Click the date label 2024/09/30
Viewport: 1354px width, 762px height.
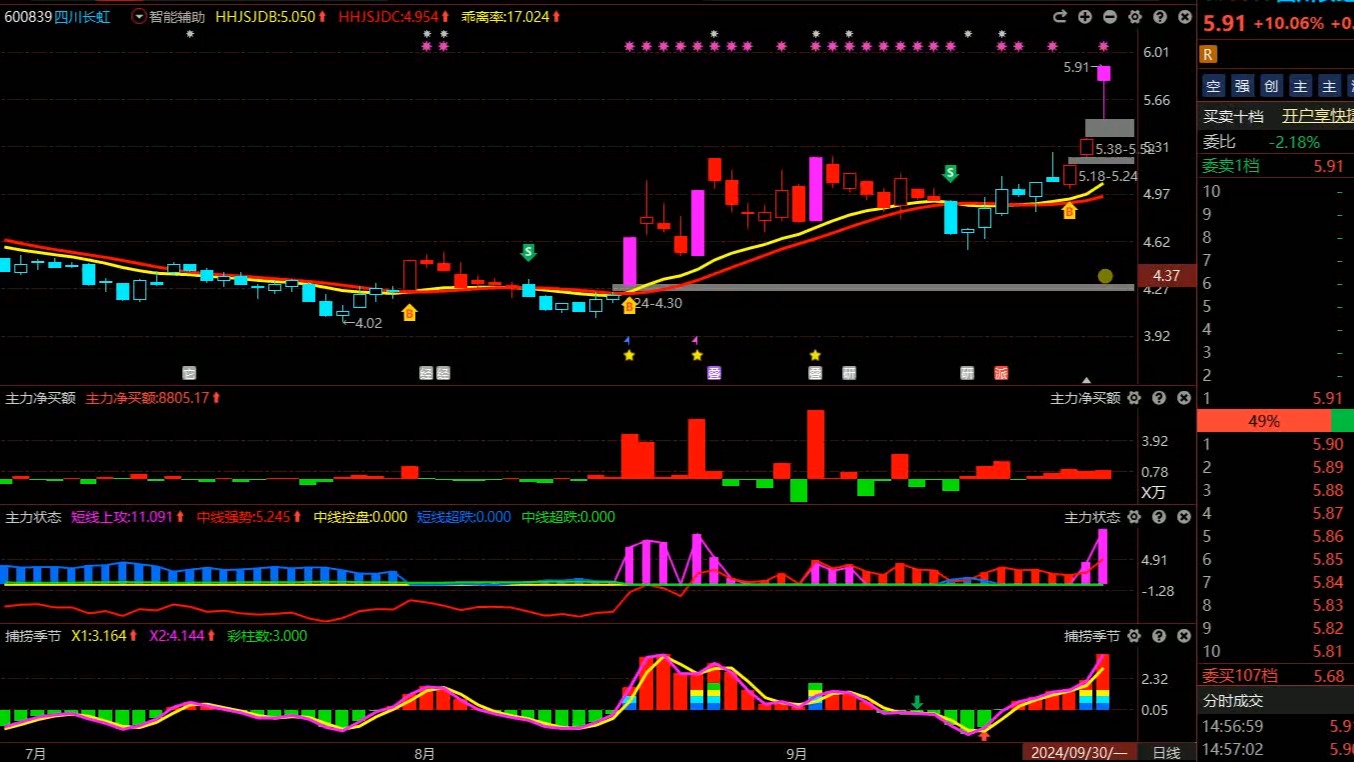[1079, 752]
